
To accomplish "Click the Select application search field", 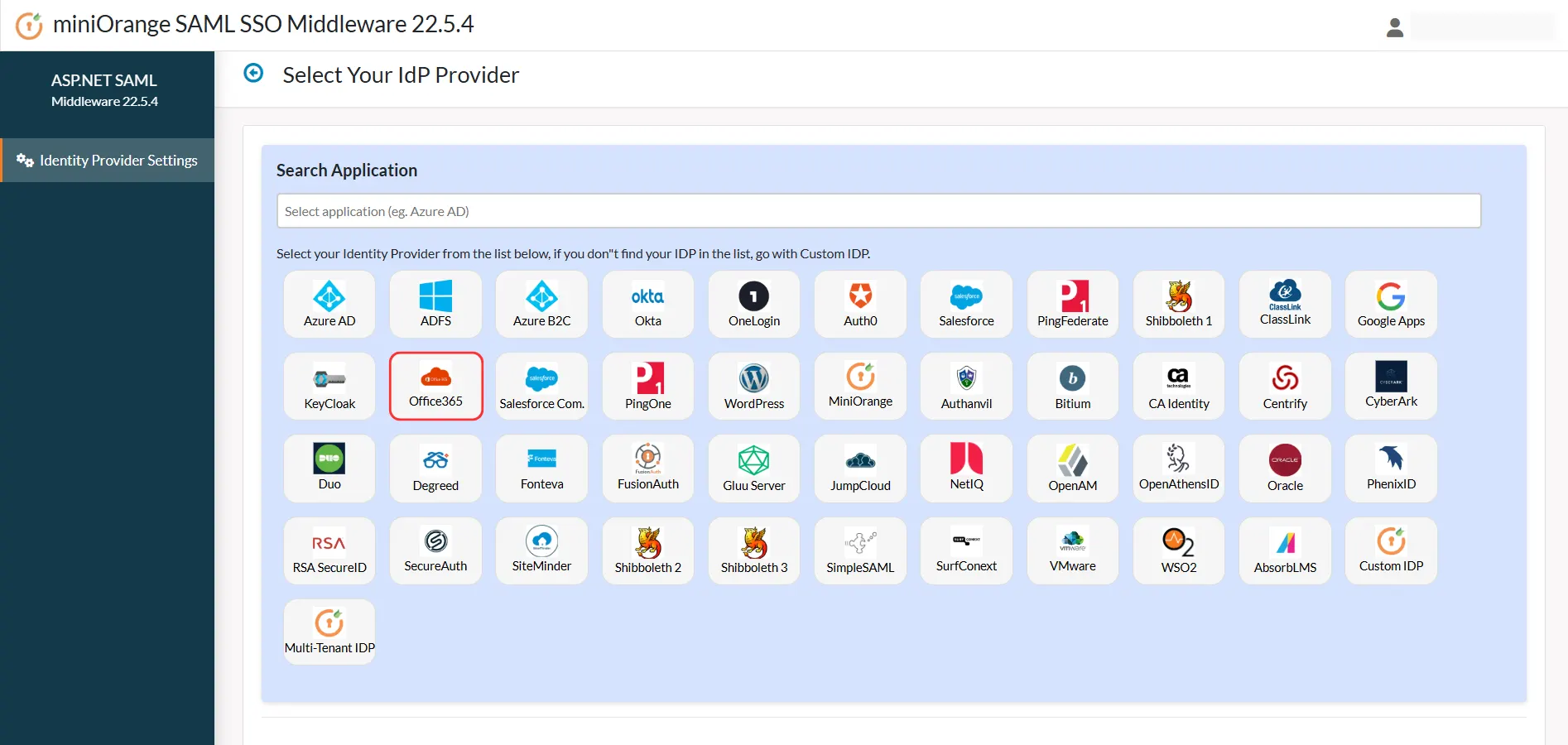I will [x=878, y=211].
